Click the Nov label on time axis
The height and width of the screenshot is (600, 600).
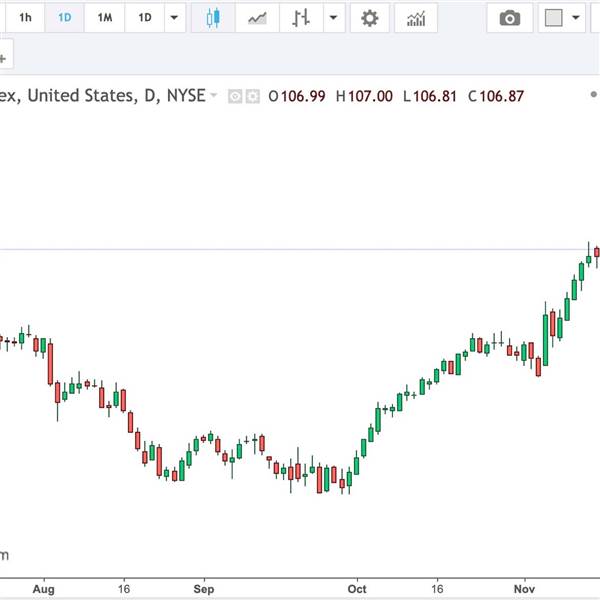click(524, 589)
